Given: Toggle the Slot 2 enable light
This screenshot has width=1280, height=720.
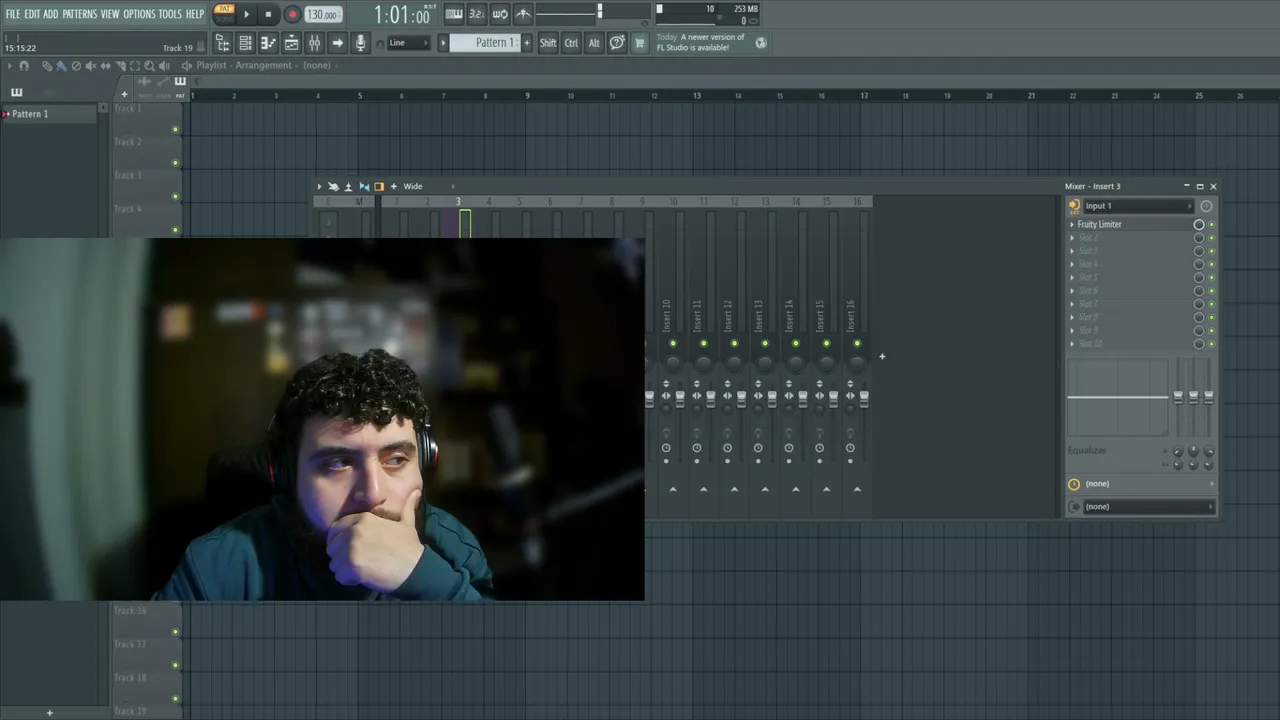Looking at the screenshot, I should point(1211,238).
